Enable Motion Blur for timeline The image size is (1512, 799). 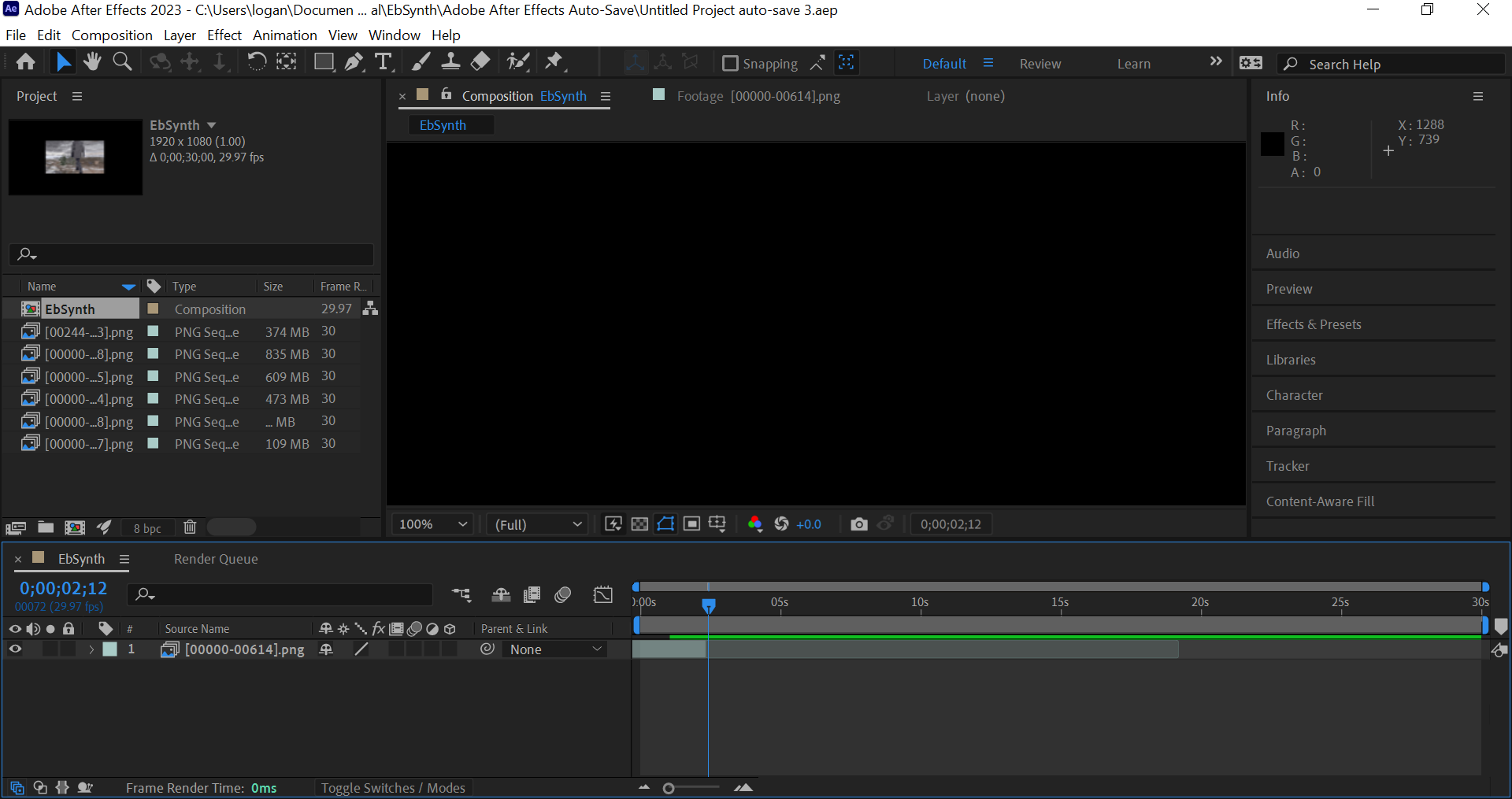click(x=562, y=595)
